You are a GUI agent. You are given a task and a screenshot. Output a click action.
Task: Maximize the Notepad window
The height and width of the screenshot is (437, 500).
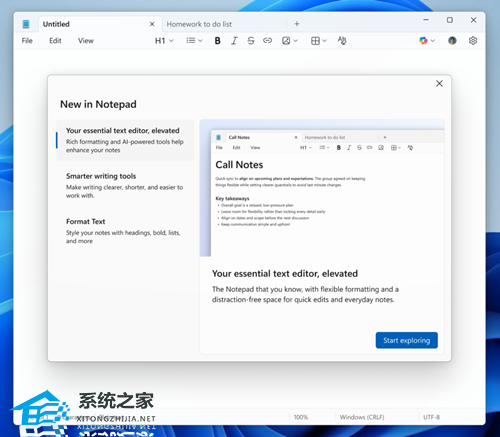click(x=450, y=20)
